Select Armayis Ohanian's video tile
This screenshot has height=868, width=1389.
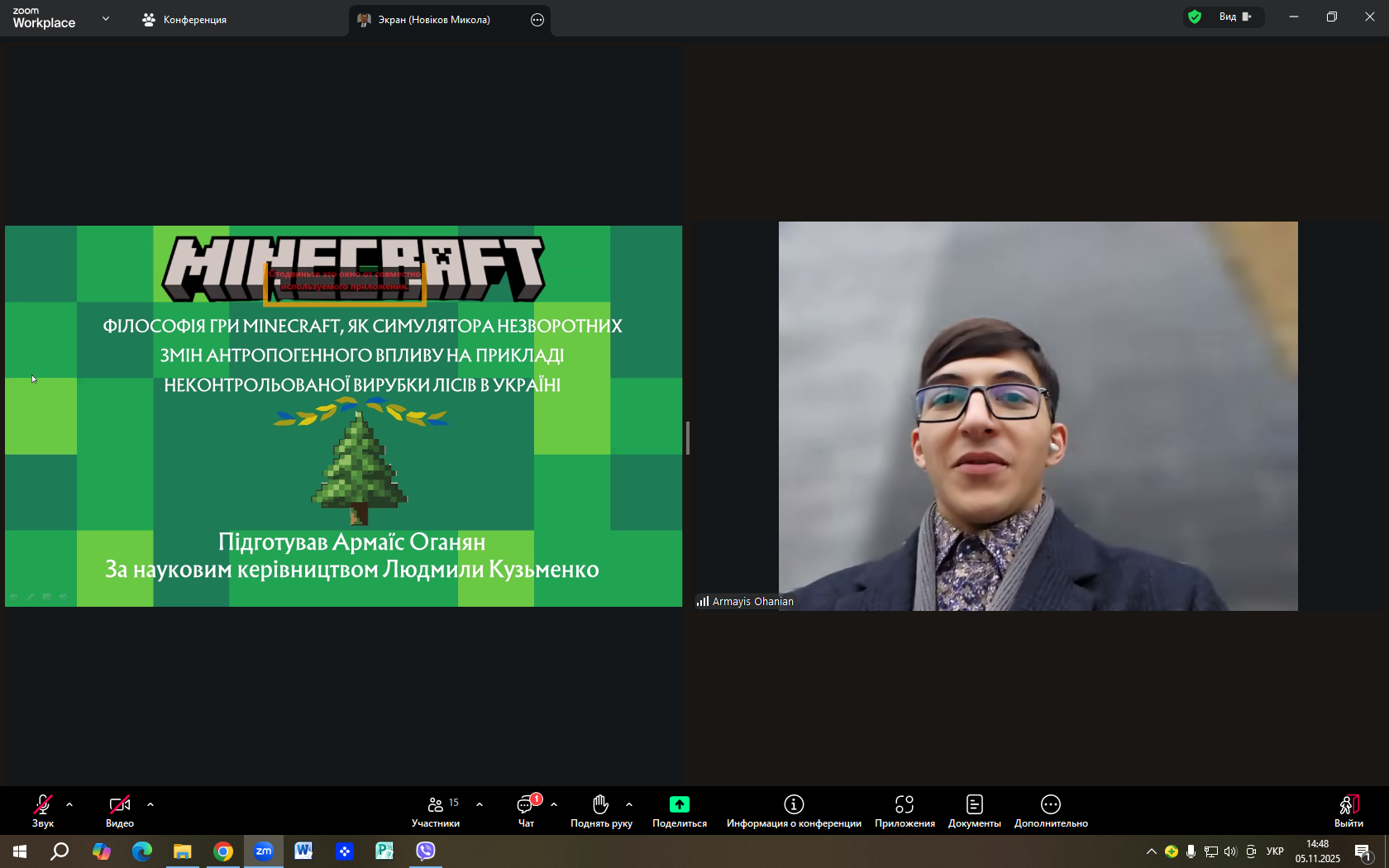click(x=1038, y=416)
